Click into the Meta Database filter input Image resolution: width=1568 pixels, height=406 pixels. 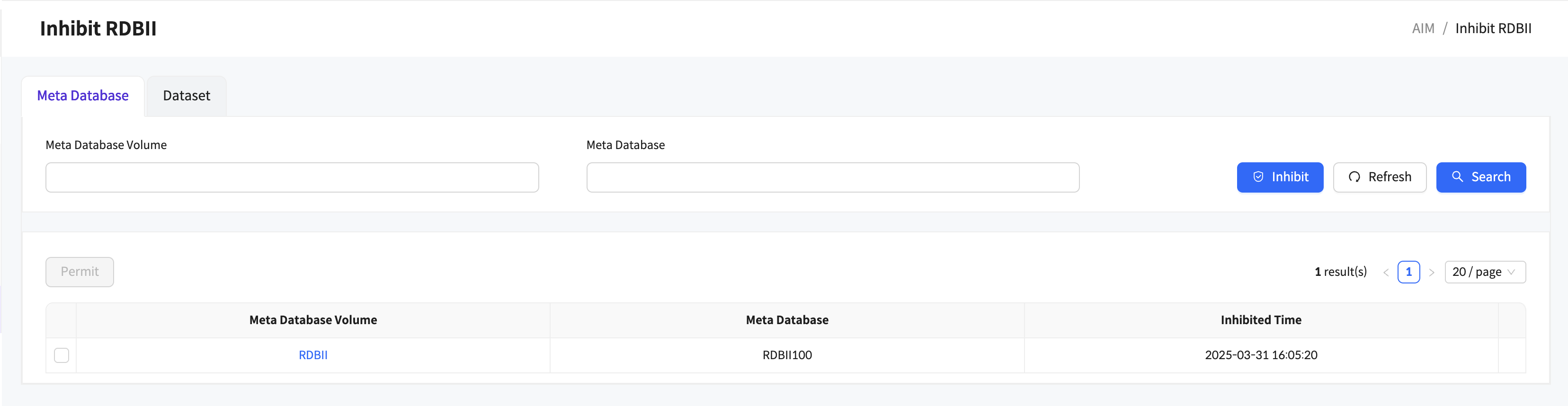832,177
